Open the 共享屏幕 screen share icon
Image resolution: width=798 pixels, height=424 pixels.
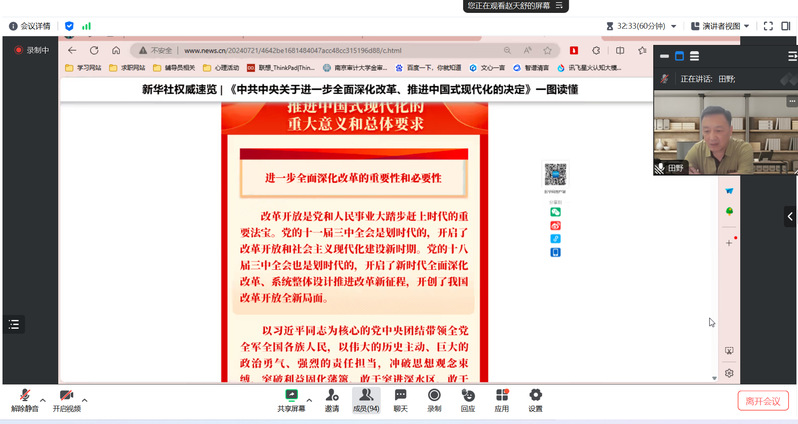(291, 399)
